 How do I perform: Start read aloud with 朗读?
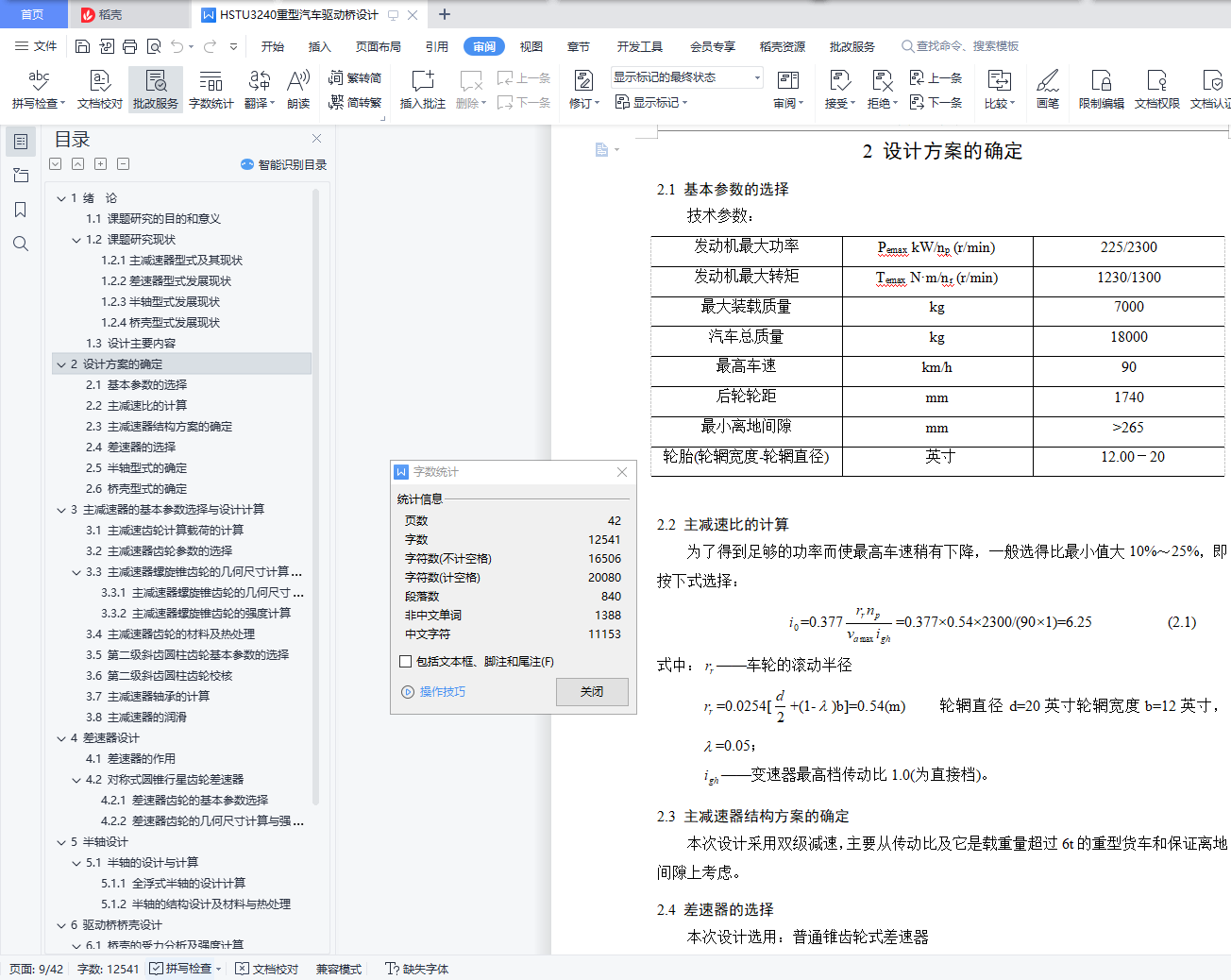(298, 90)
